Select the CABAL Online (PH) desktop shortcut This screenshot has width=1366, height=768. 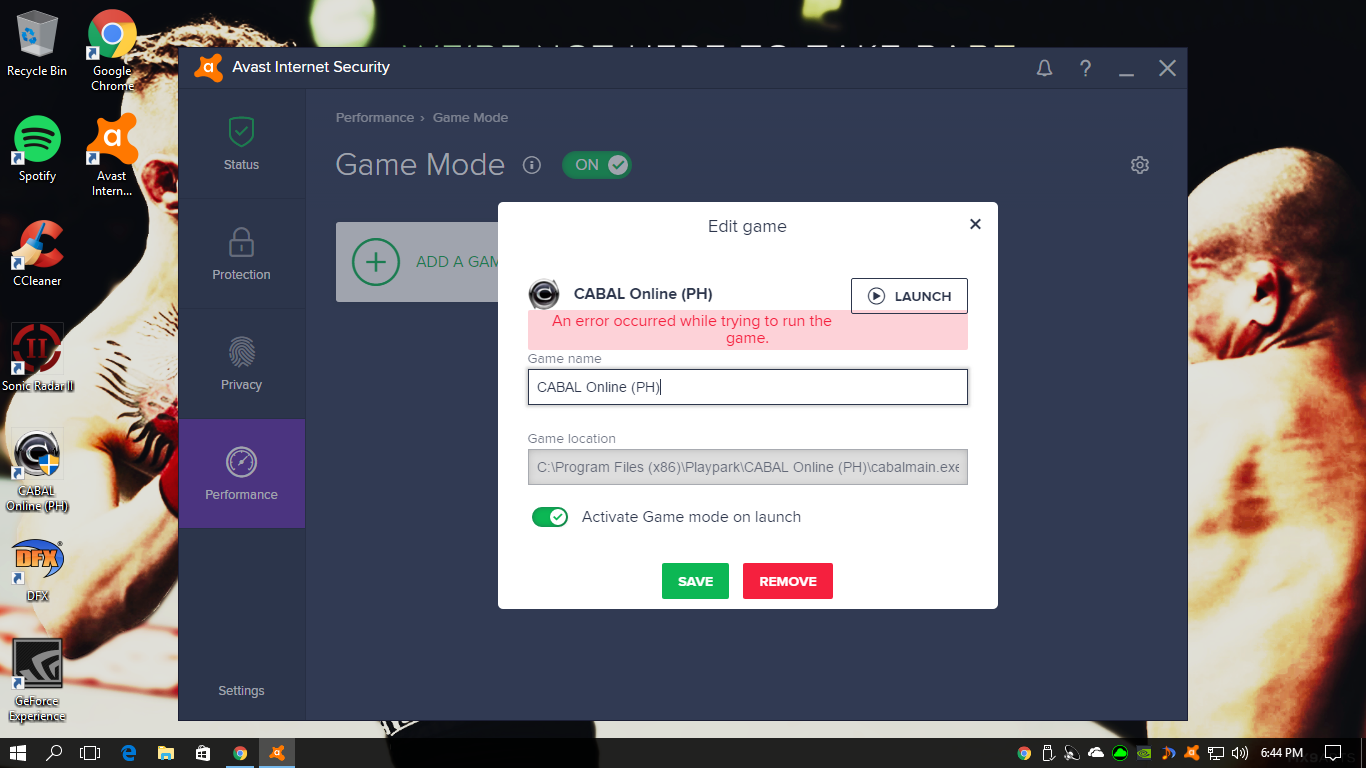coord(37,470)
